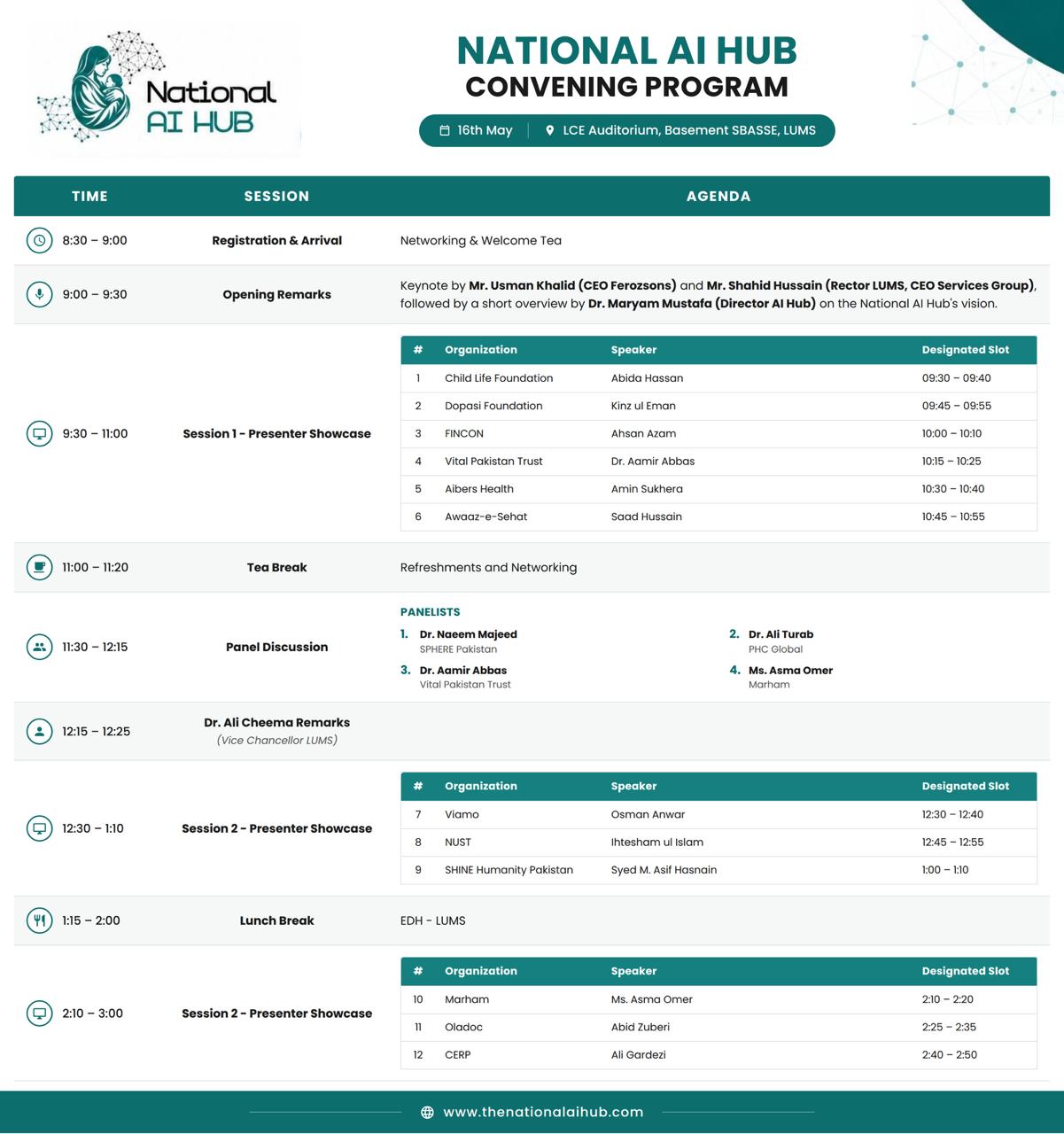Click the monitor icon beside 2:10 – 3:00
The width and height of the screenshot is (1064, 1134).
click(39, 1014)
